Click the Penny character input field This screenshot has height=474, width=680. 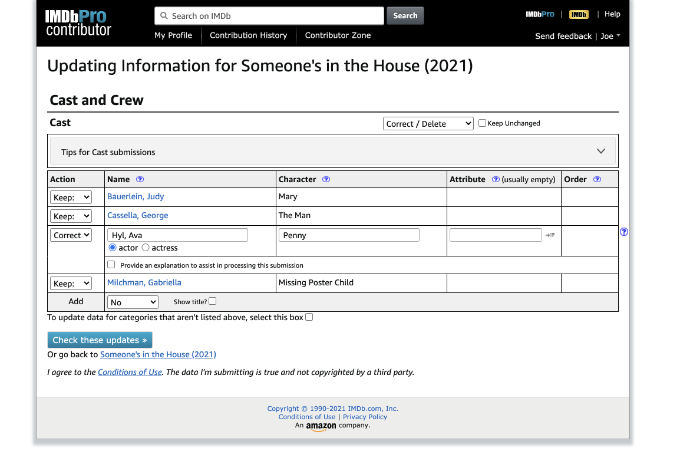tap(348, 235)
